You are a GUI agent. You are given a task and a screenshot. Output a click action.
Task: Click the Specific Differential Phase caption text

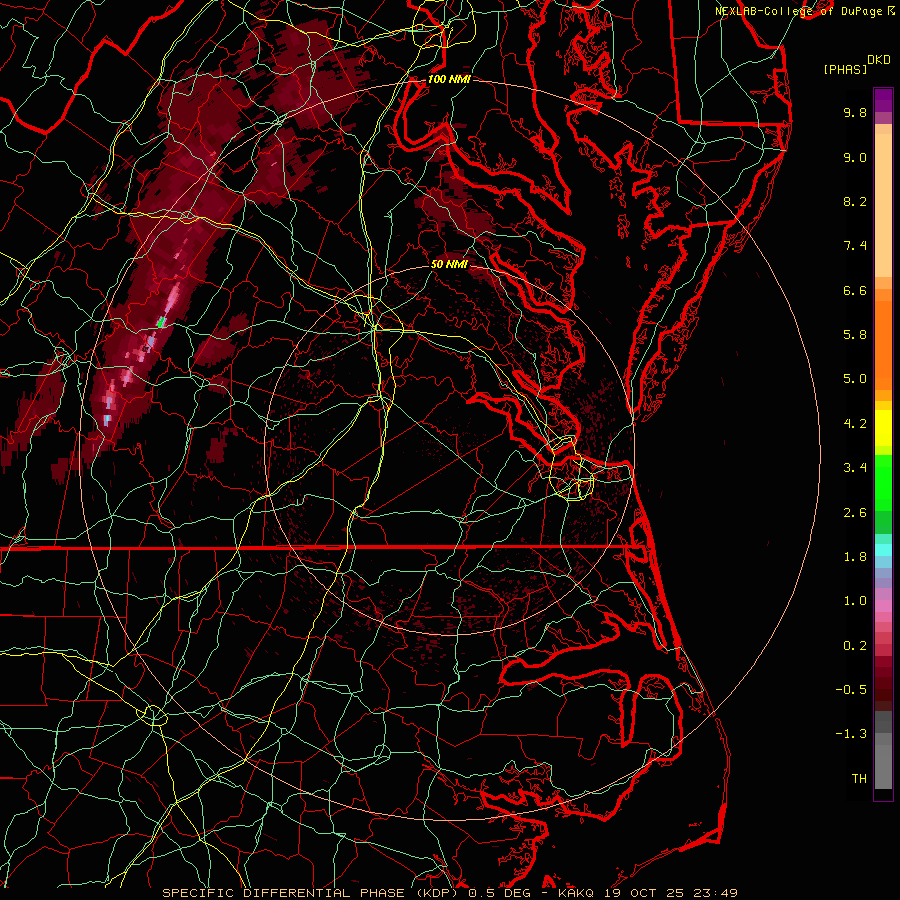coord(313,893)
